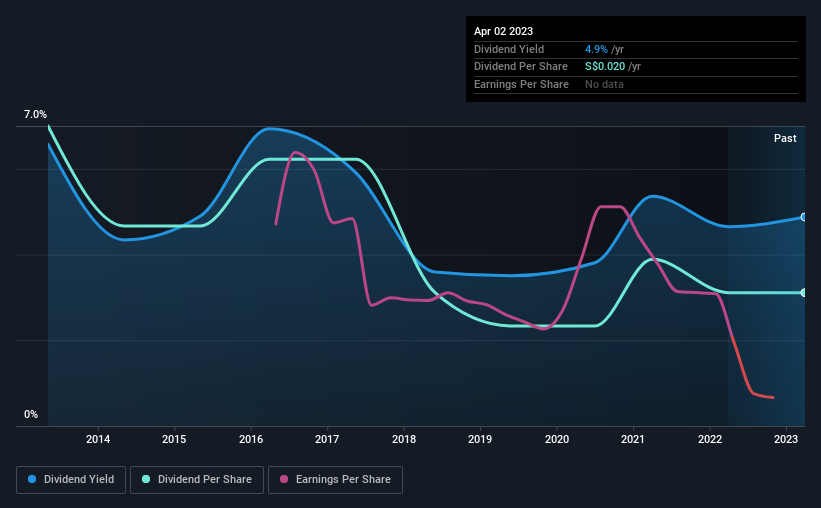The image size is (821, 508).
Task: Click the 2023 x-axis label
Action: point(786,439)
